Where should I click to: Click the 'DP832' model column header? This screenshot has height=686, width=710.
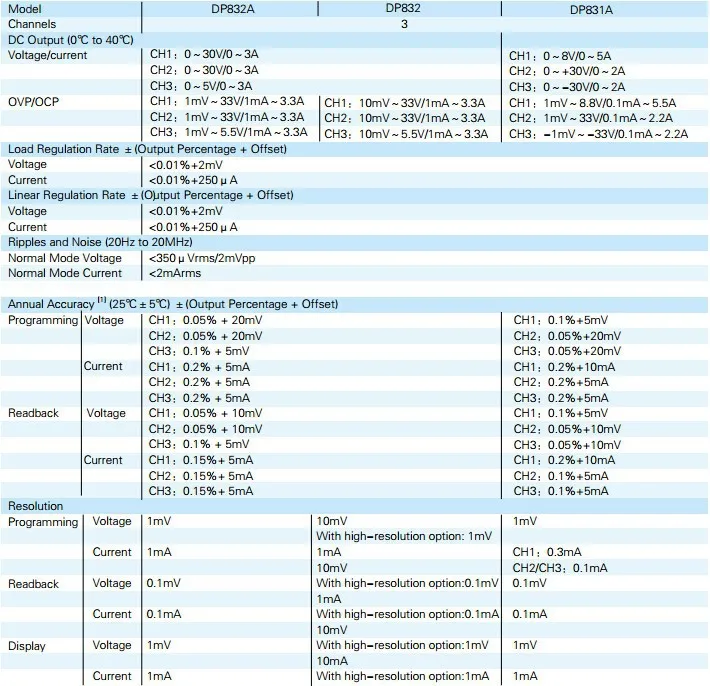coord(403,8)
